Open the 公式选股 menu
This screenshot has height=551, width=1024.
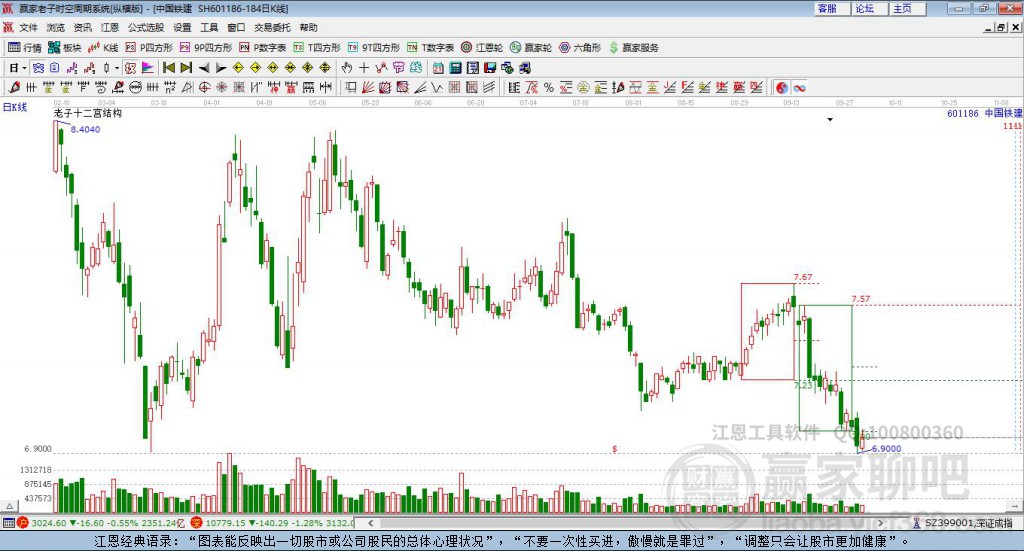click(146, 27)
